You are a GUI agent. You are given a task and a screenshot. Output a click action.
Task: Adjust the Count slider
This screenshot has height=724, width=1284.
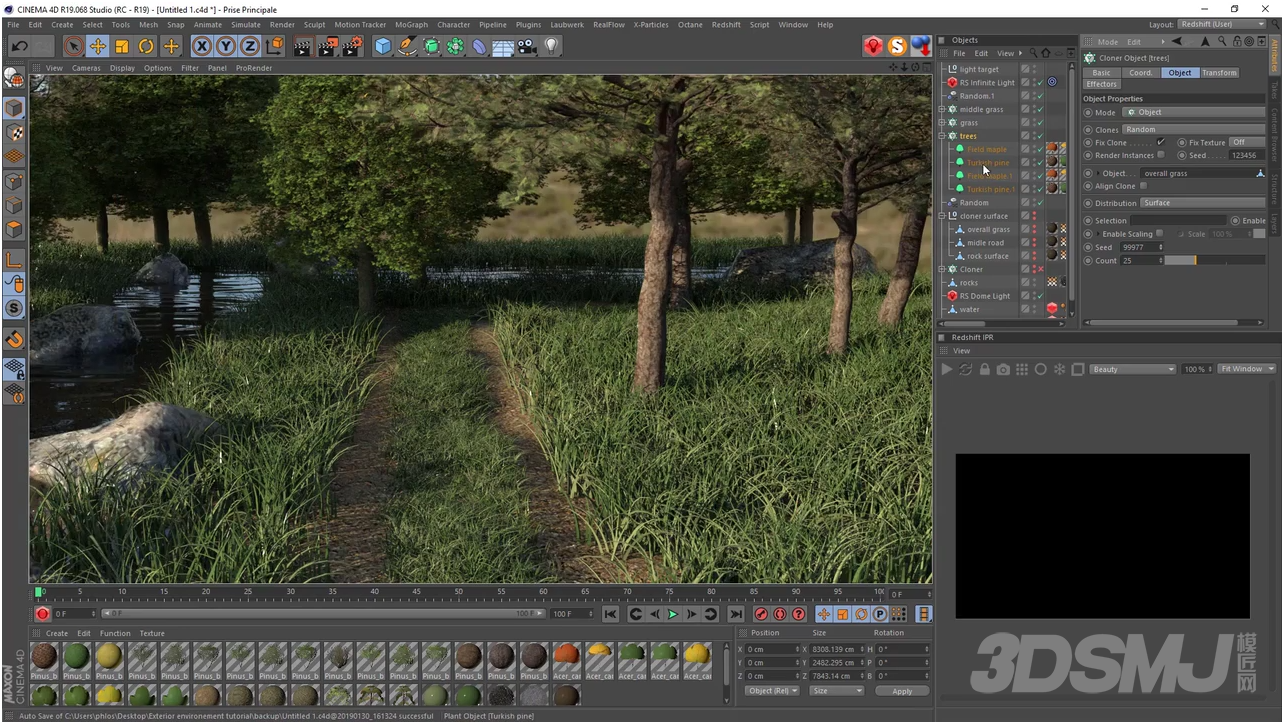point(1215,260)
